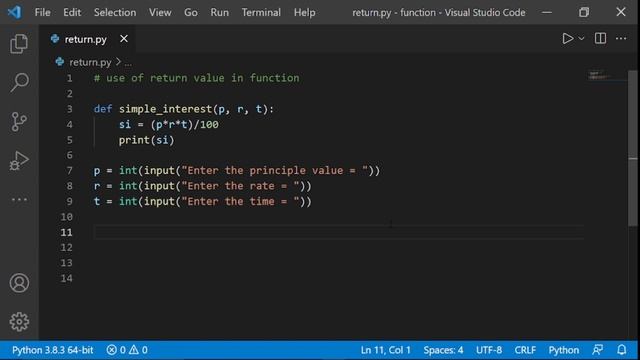Open the Edit menu
Screen dimensions: 640x360
[72, 12]
